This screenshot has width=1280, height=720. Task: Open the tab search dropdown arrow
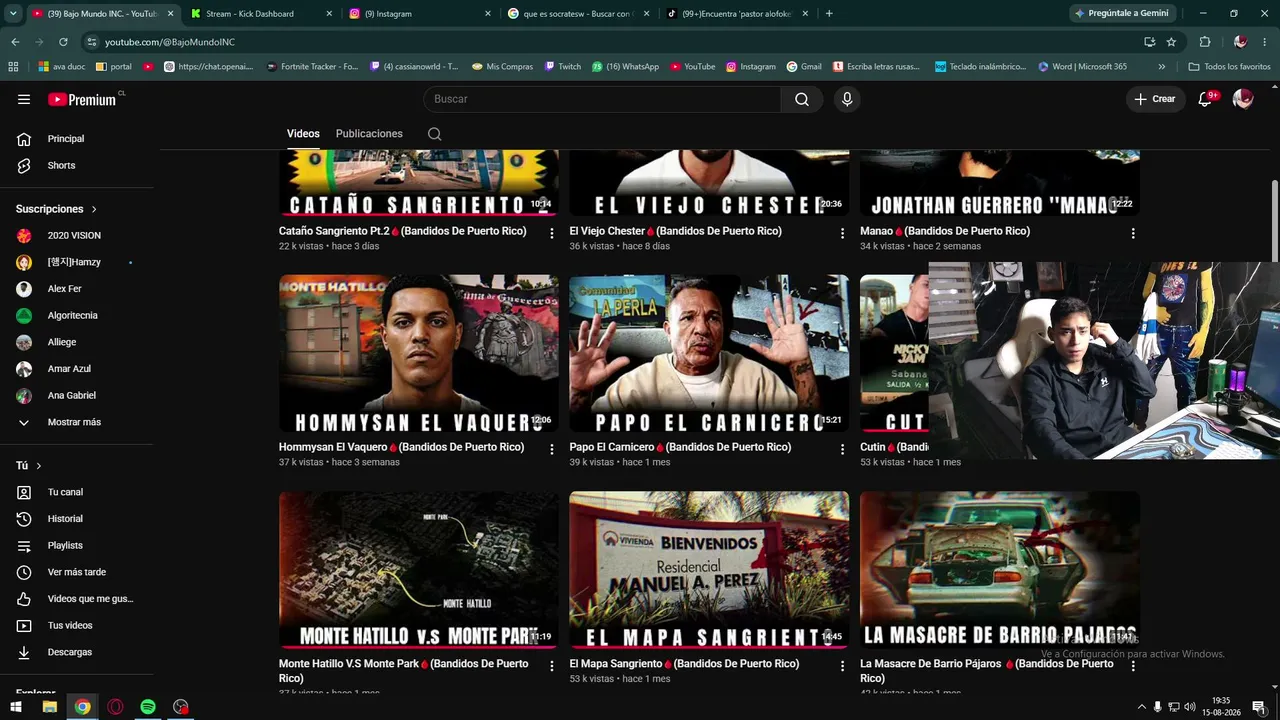13,14
